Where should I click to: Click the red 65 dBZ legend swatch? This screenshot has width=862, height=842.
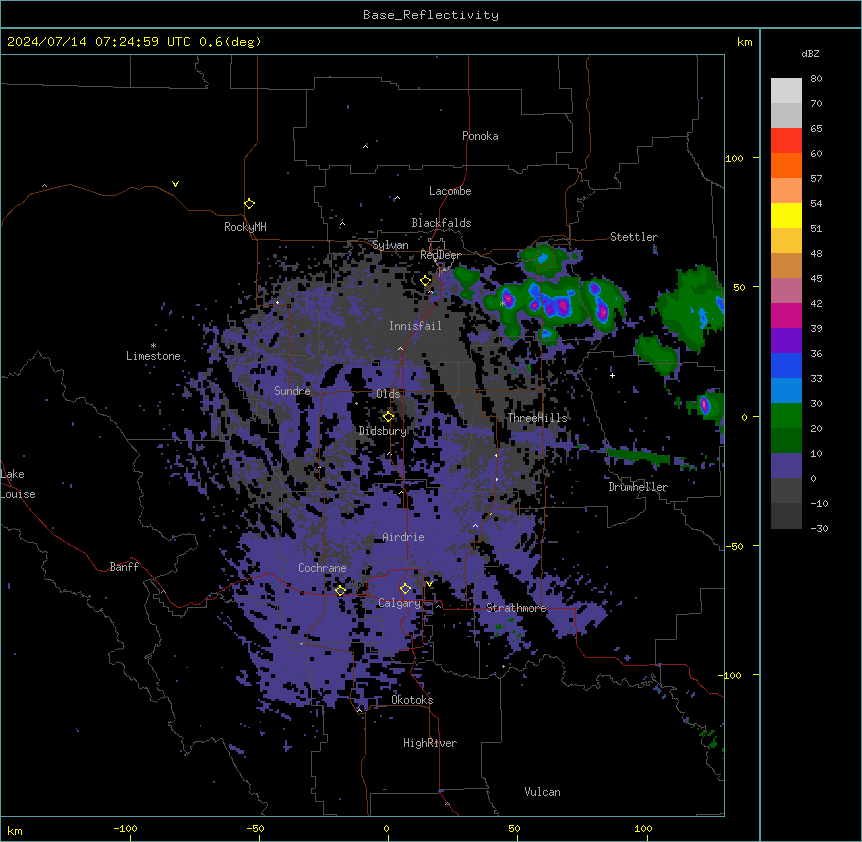(x=786, y=141)
